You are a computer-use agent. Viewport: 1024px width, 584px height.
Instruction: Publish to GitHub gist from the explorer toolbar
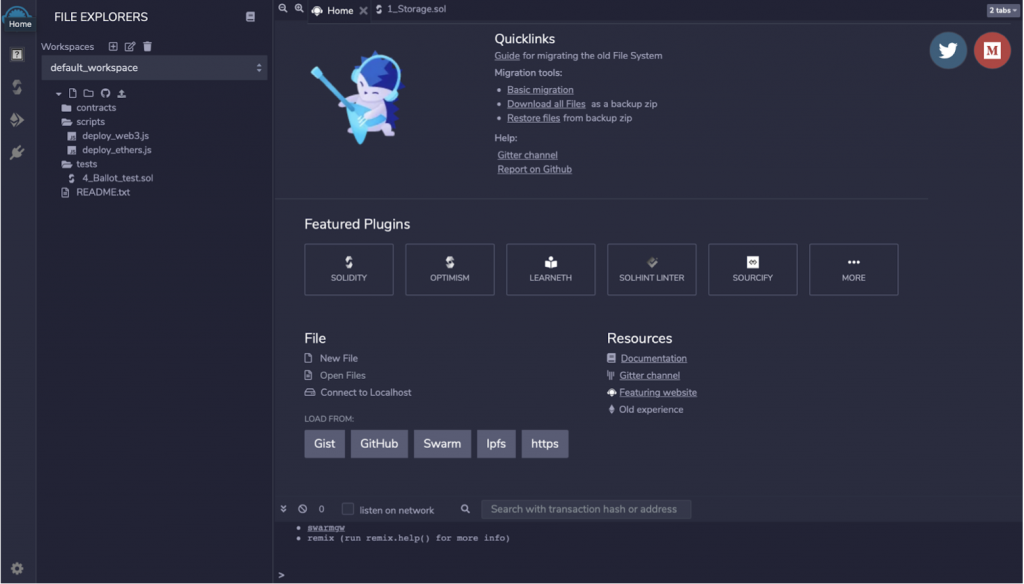point(105,93)
